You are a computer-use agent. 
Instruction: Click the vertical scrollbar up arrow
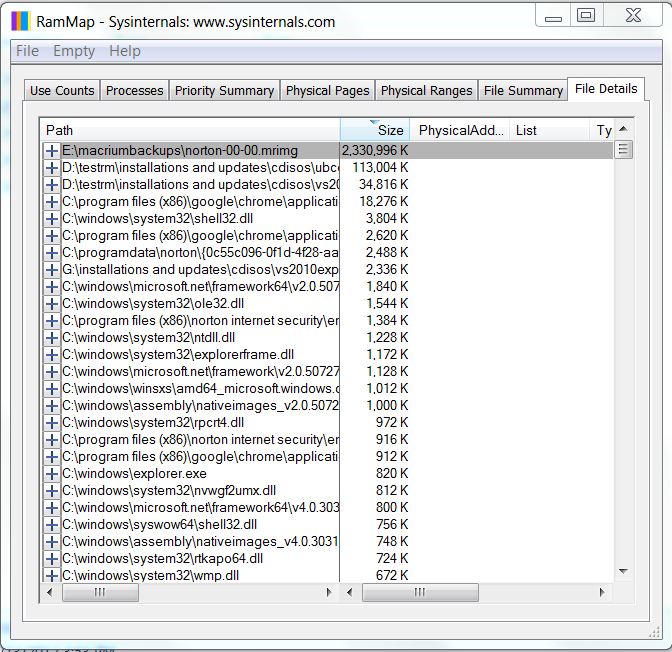click(624, 129)
